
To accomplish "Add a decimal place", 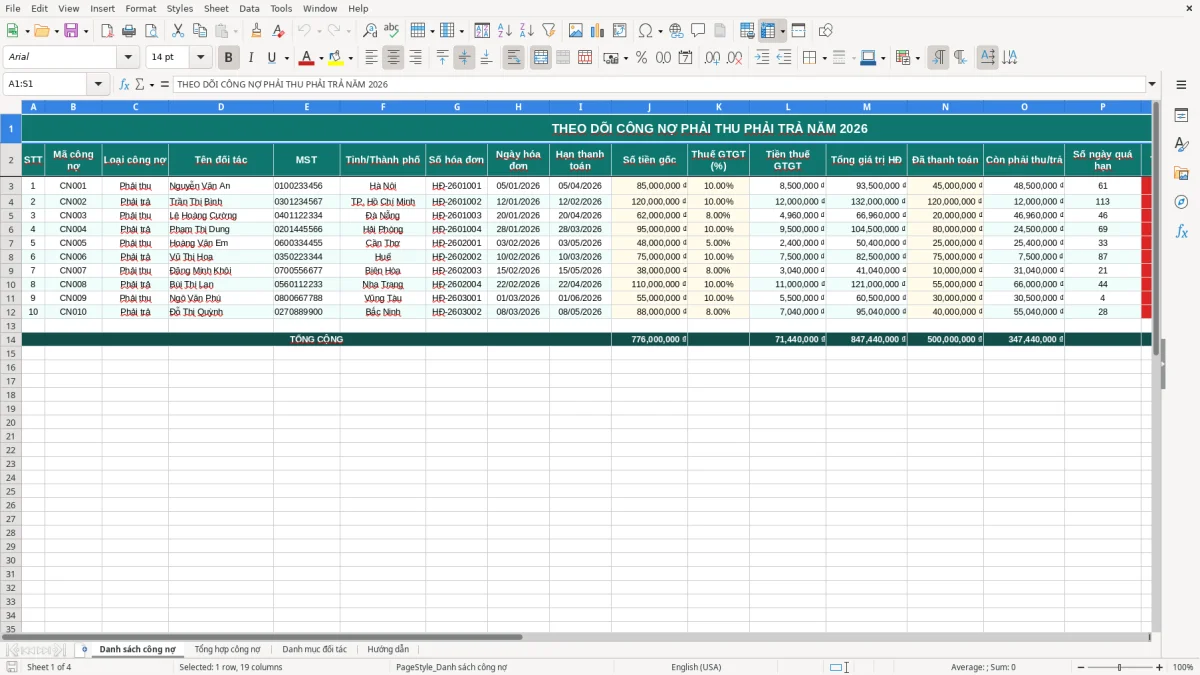I will [x=713, y=58].
